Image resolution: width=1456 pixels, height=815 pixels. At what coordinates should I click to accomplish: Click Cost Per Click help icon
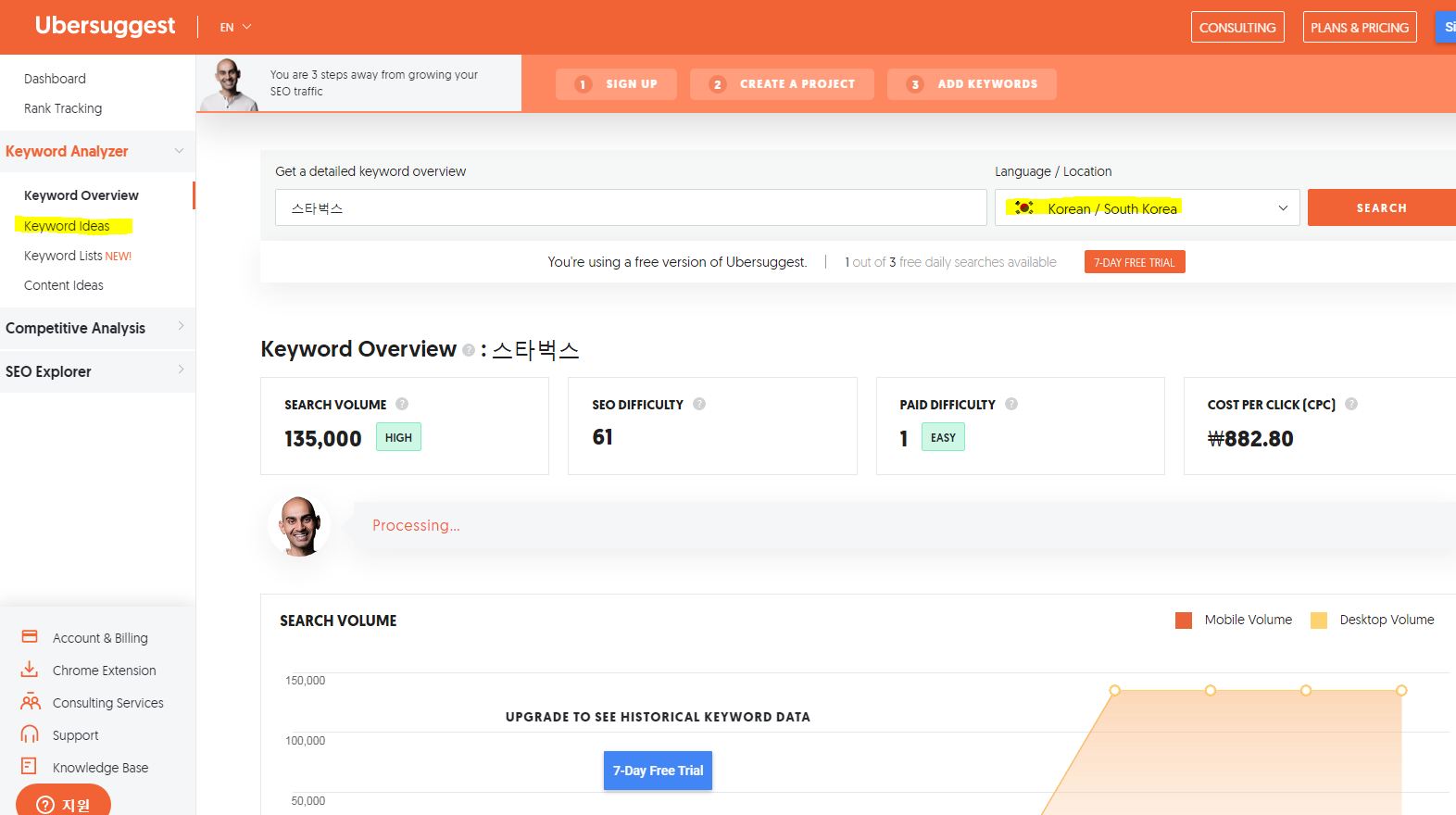click(1351, 404)
